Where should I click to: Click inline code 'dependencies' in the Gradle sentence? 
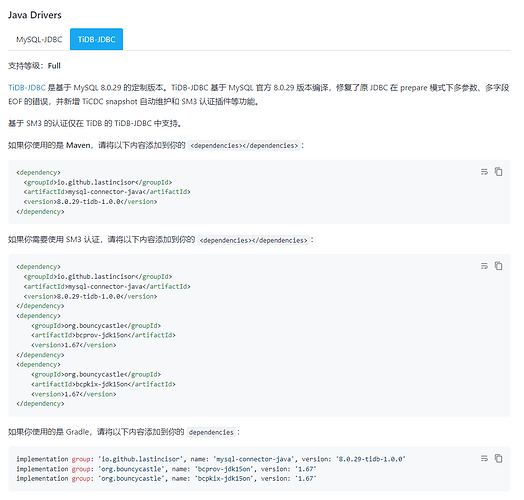coord(211,432)
